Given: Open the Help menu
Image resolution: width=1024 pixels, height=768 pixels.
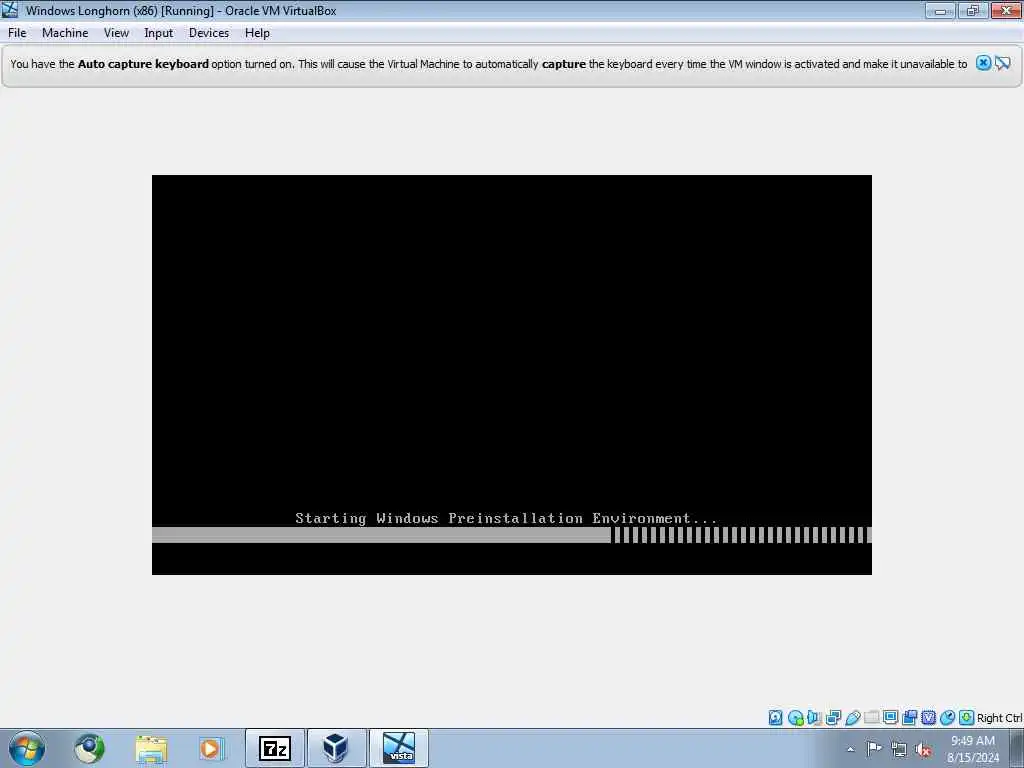Looking at the screenshot, I should 257,33.
